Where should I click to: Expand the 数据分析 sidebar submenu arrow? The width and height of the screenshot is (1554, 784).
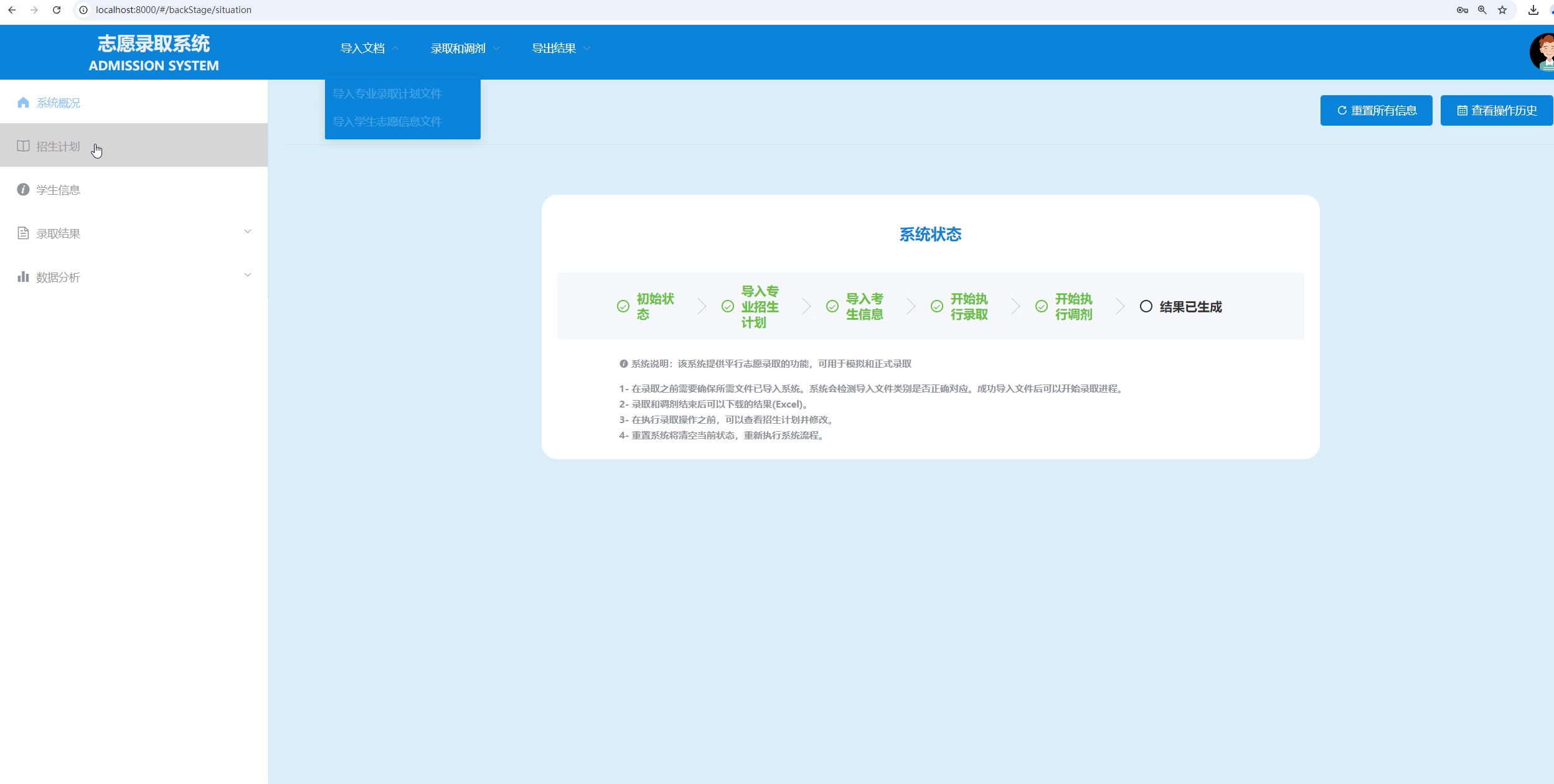(248, 275)
